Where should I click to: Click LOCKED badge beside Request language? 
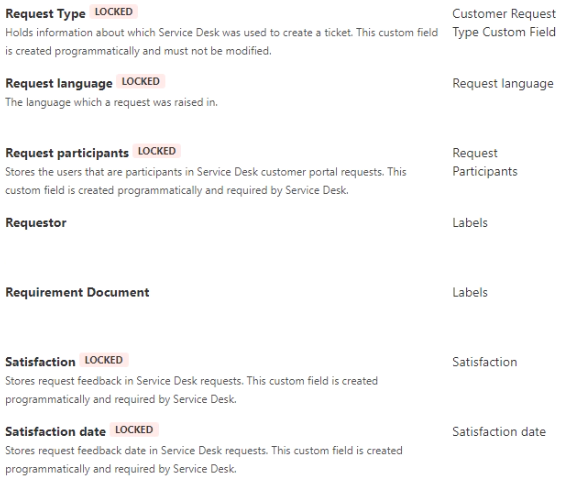141,82
